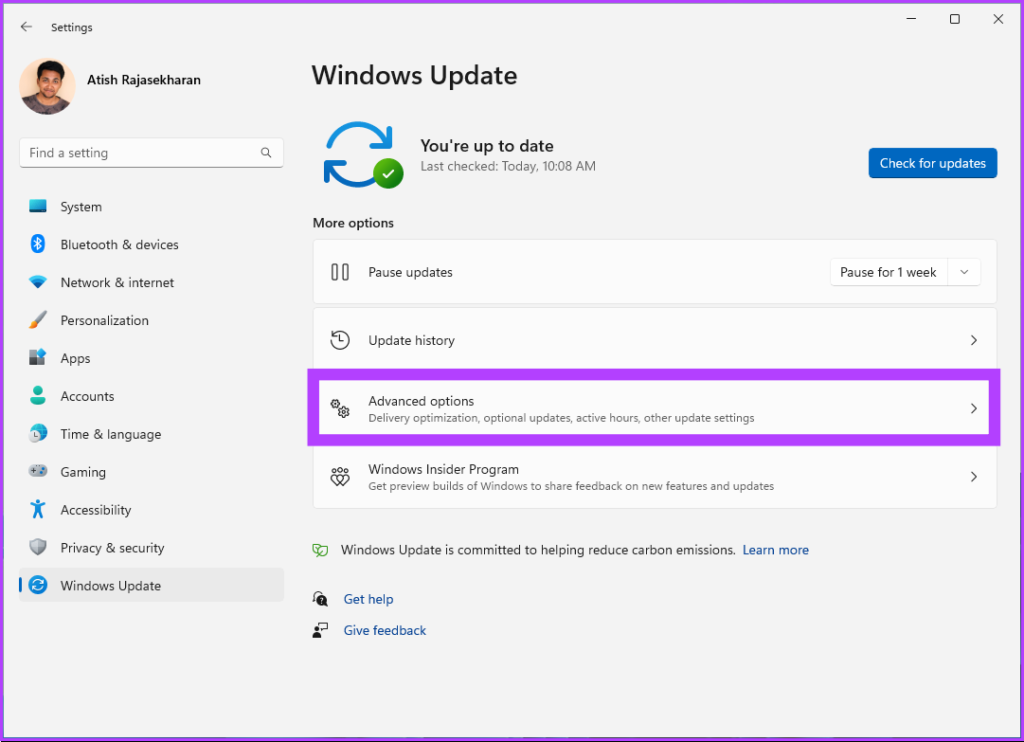Expand Update history with its chevron
The height and width of the screenshot is (742, 1024).
pyautogui.click(x=973, y=341)
